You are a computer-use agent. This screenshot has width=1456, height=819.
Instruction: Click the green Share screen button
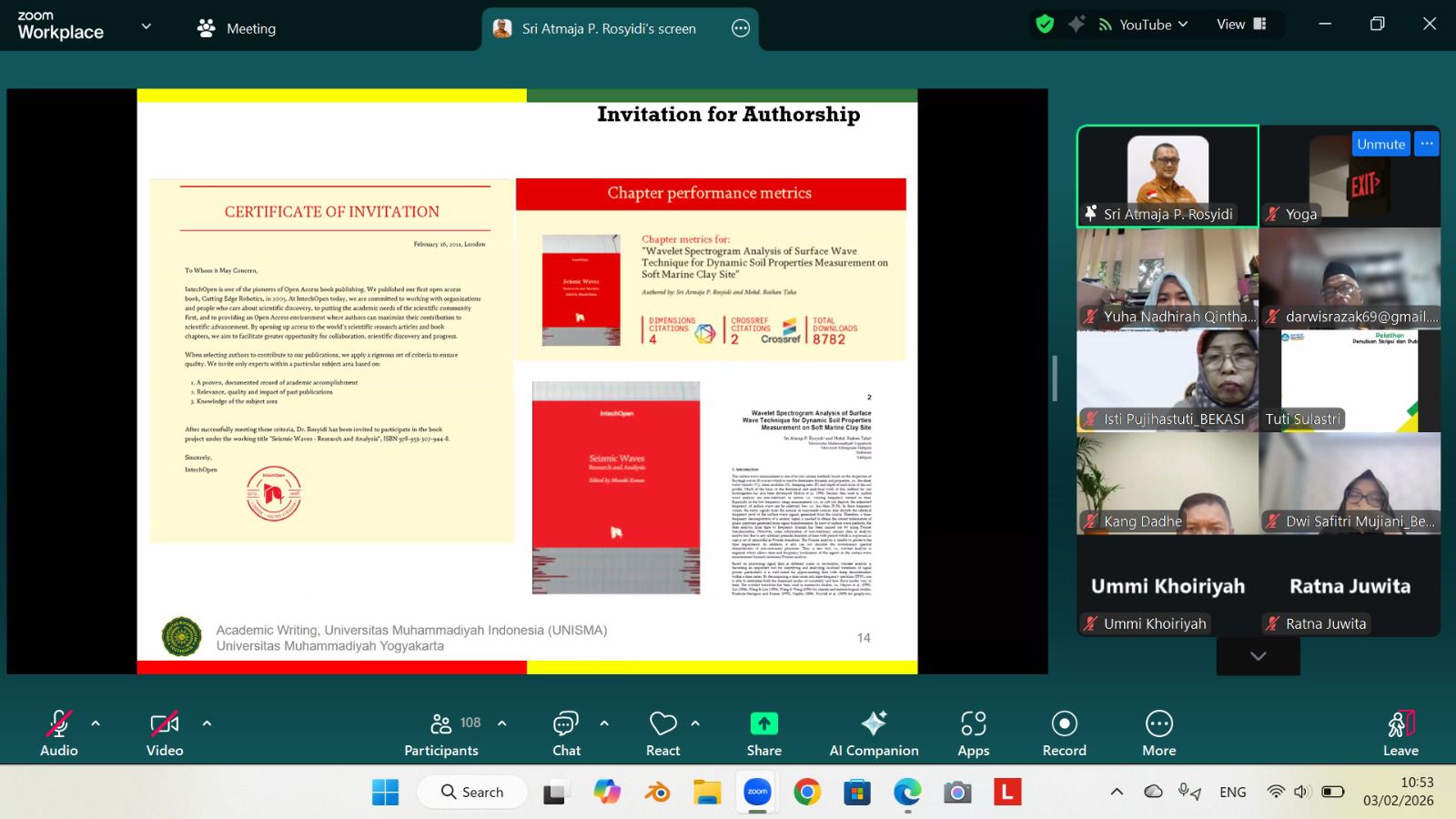point(764,733)
